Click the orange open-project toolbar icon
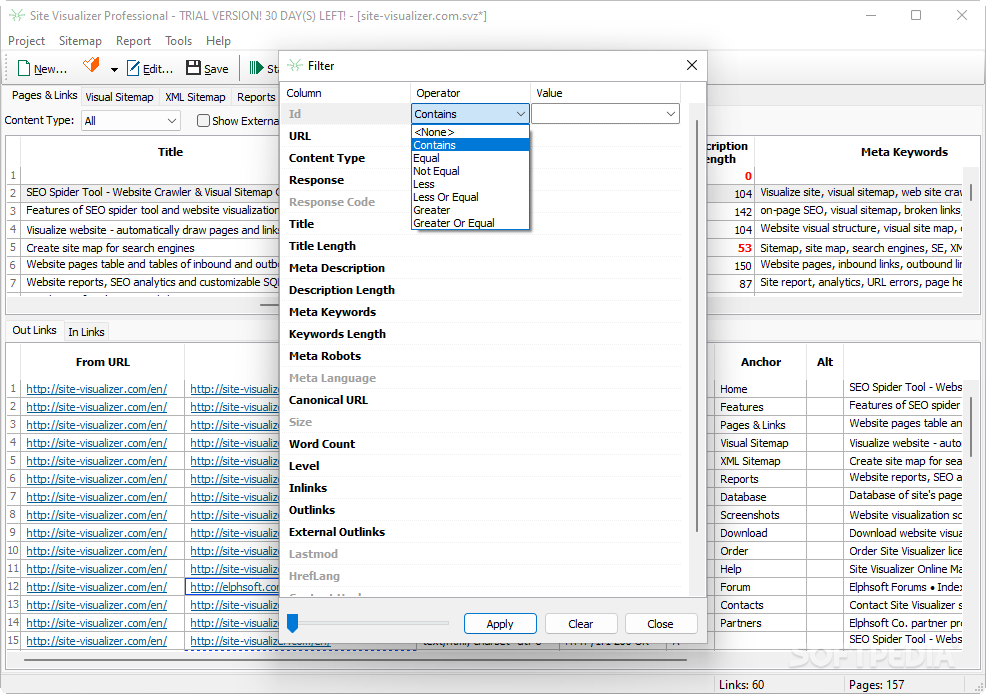 91,65
